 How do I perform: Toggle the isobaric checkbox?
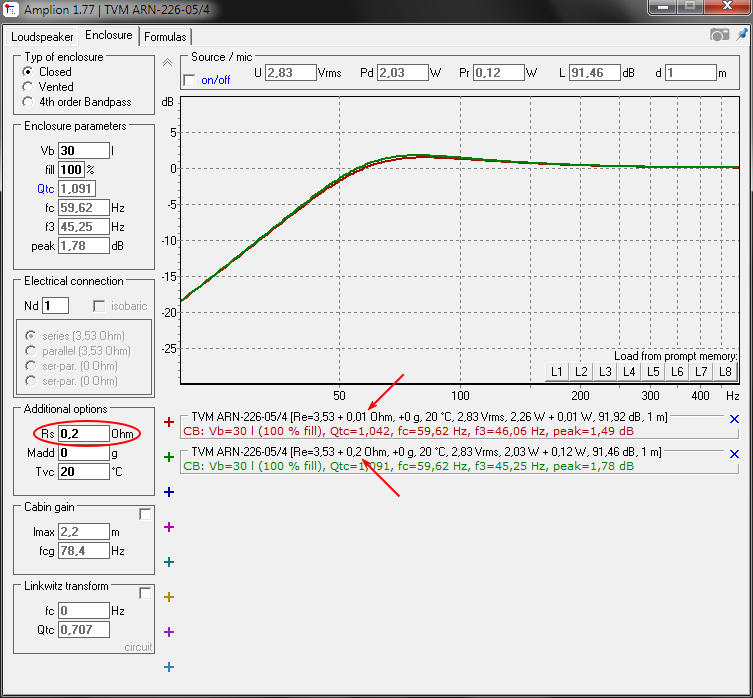coord(99,306)
